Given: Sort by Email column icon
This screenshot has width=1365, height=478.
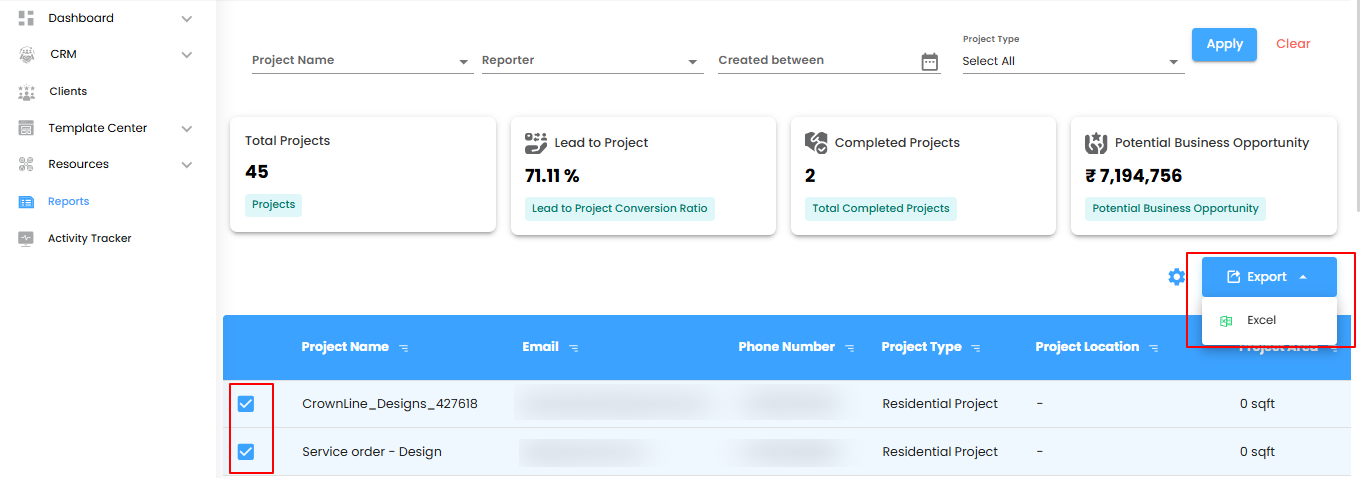Looking at the screenshot, I should pos(574,348).
